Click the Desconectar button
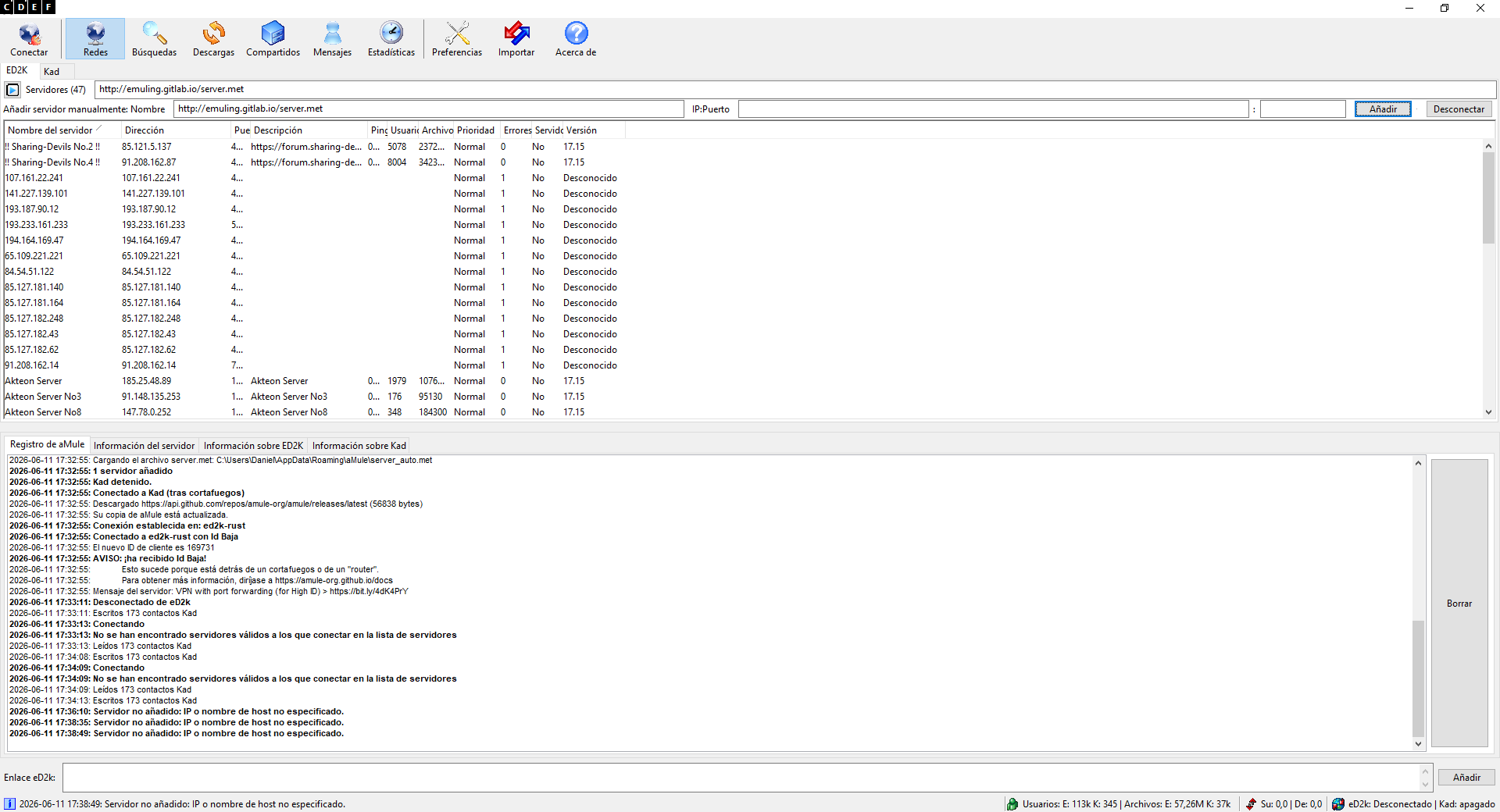This screenshot has width=1500, height=812. pos(1459,109)
